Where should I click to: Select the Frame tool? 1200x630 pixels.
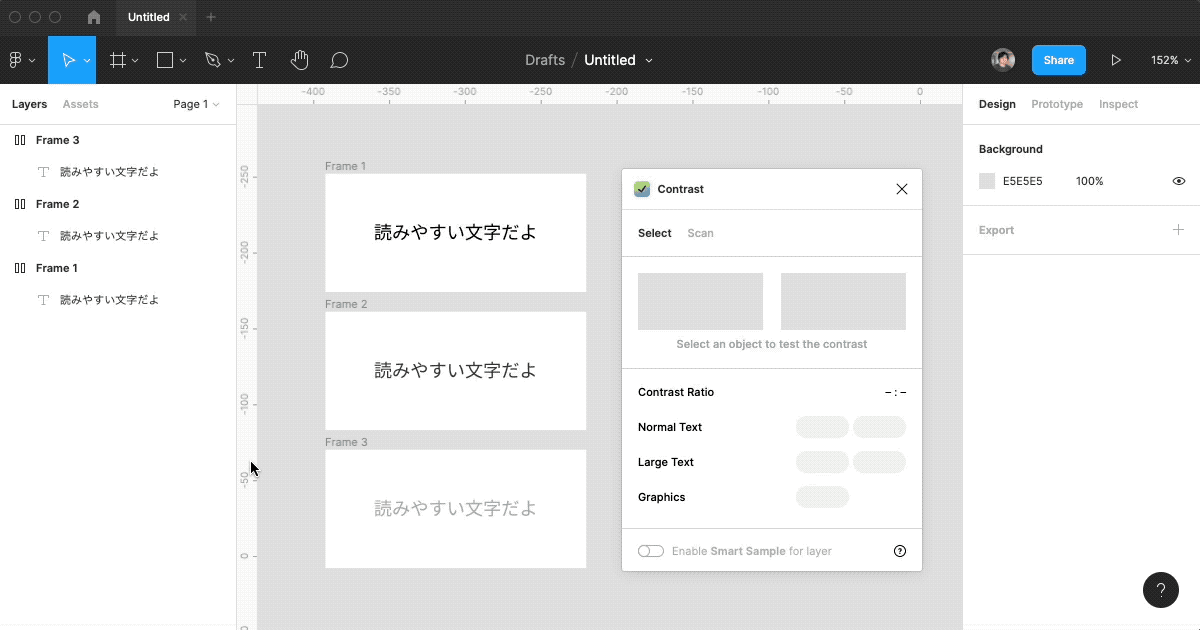[x=118, y=60]
